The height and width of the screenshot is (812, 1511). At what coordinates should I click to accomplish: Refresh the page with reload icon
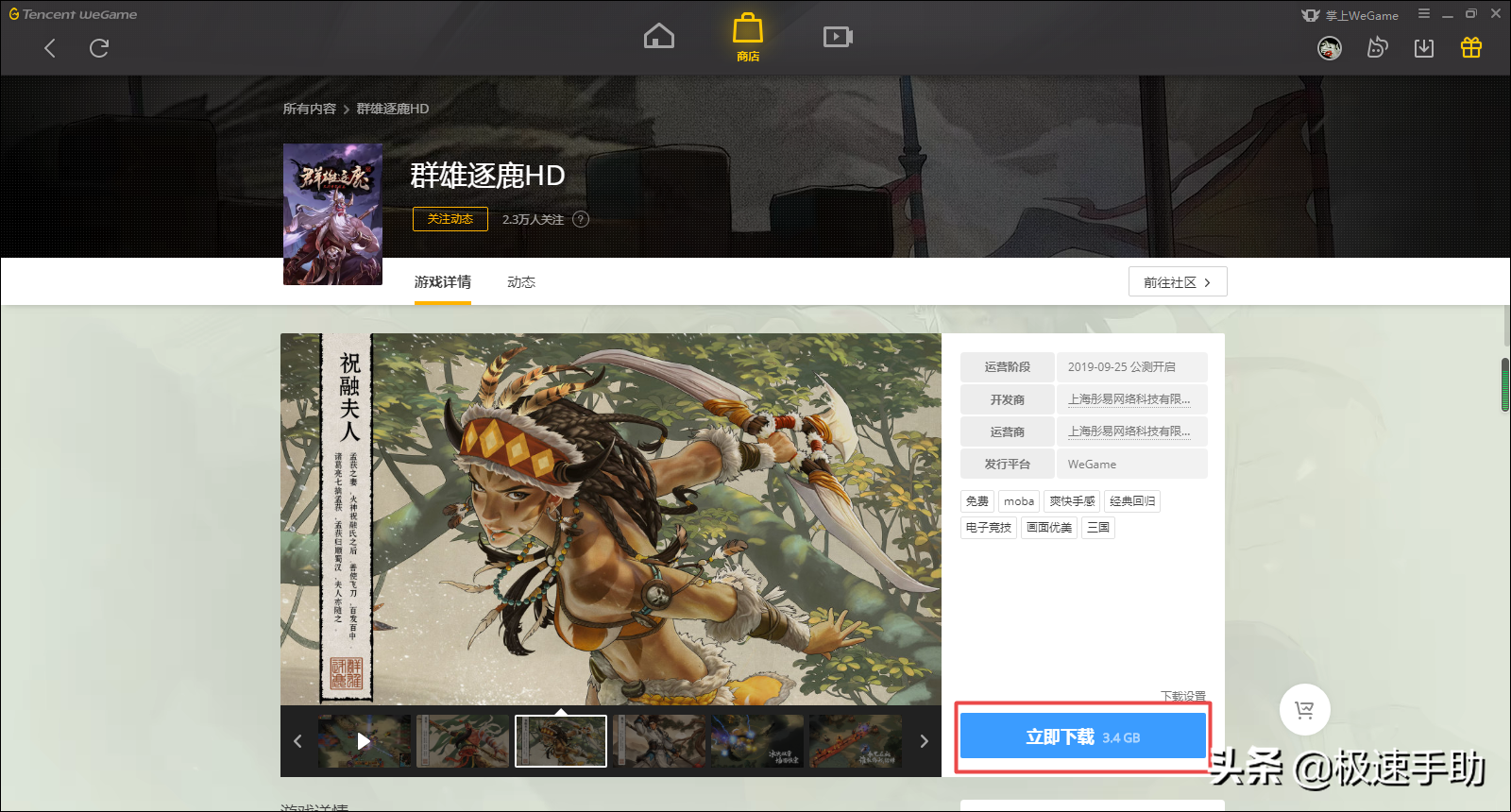tap(99, 48)
